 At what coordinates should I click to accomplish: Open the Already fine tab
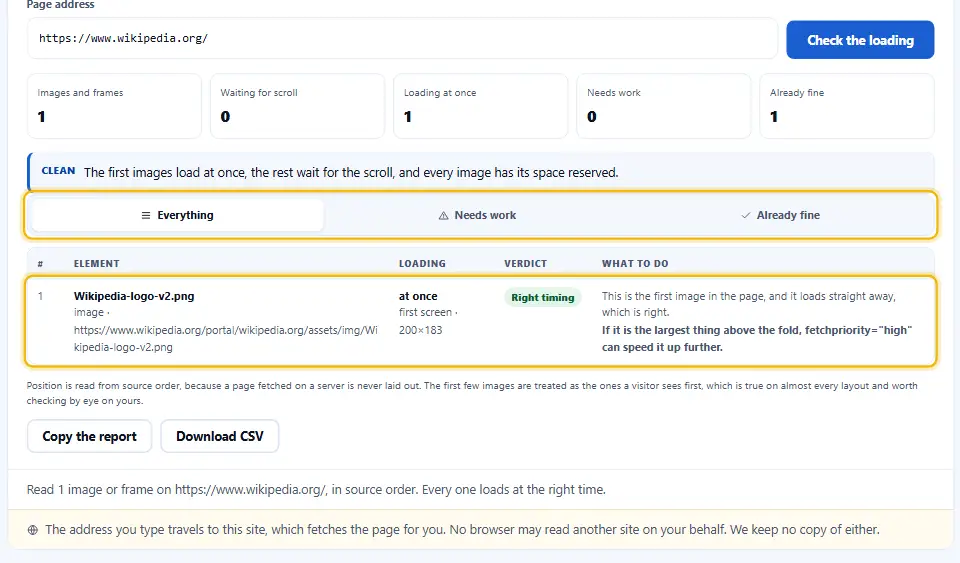(780, 215)
